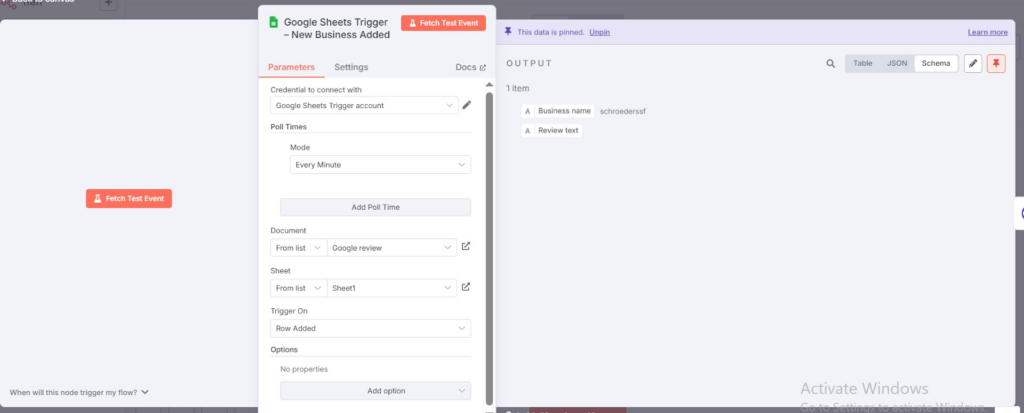
Task: Open Sheet1 in new tab icon
Action: (466, 287)
